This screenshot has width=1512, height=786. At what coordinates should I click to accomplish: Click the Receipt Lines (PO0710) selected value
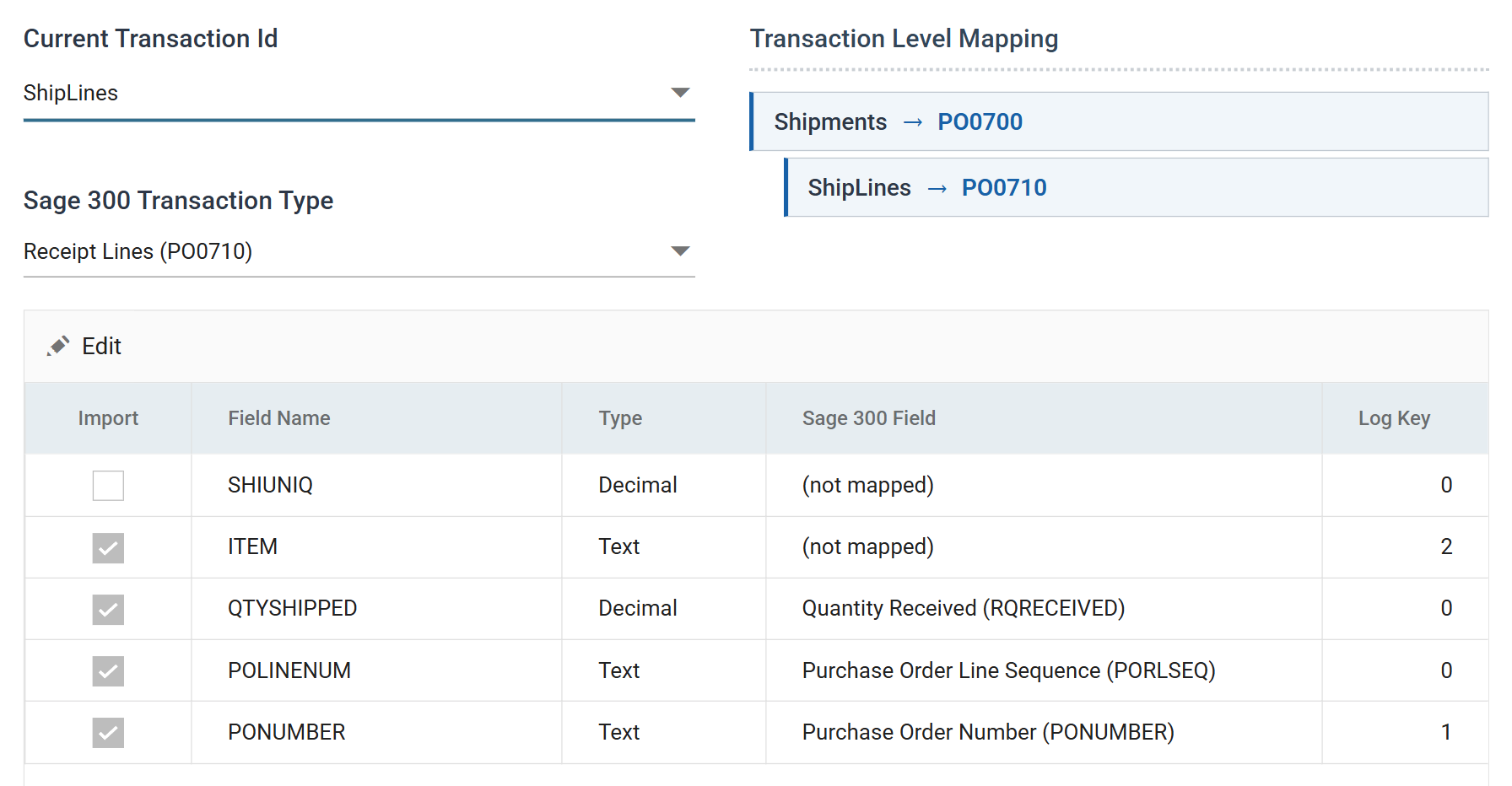click(138, 252)
